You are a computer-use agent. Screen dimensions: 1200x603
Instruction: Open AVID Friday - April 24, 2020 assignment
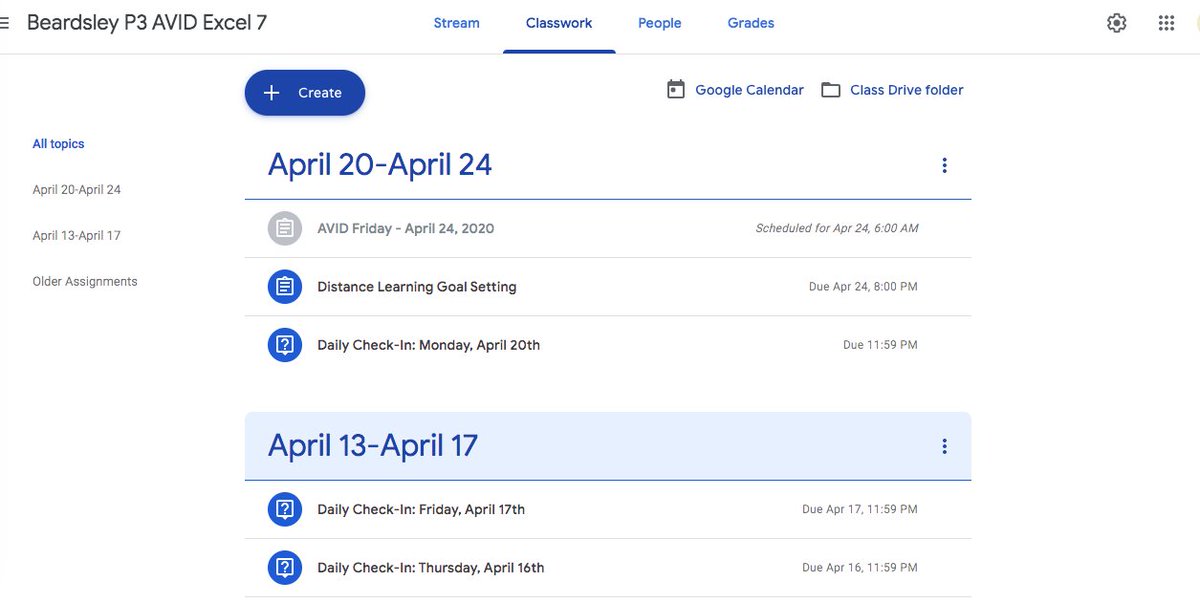click(406, 228)
